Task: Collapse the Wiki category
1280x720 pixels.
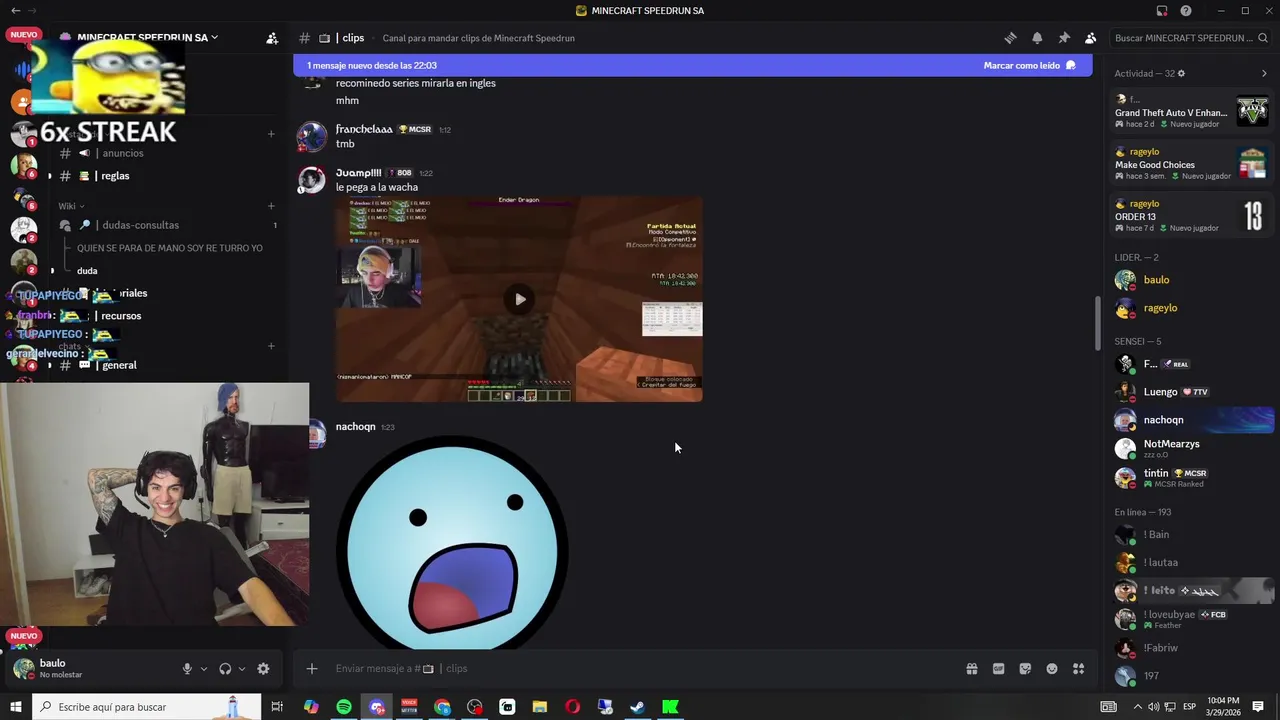Action: coord(71,206)
